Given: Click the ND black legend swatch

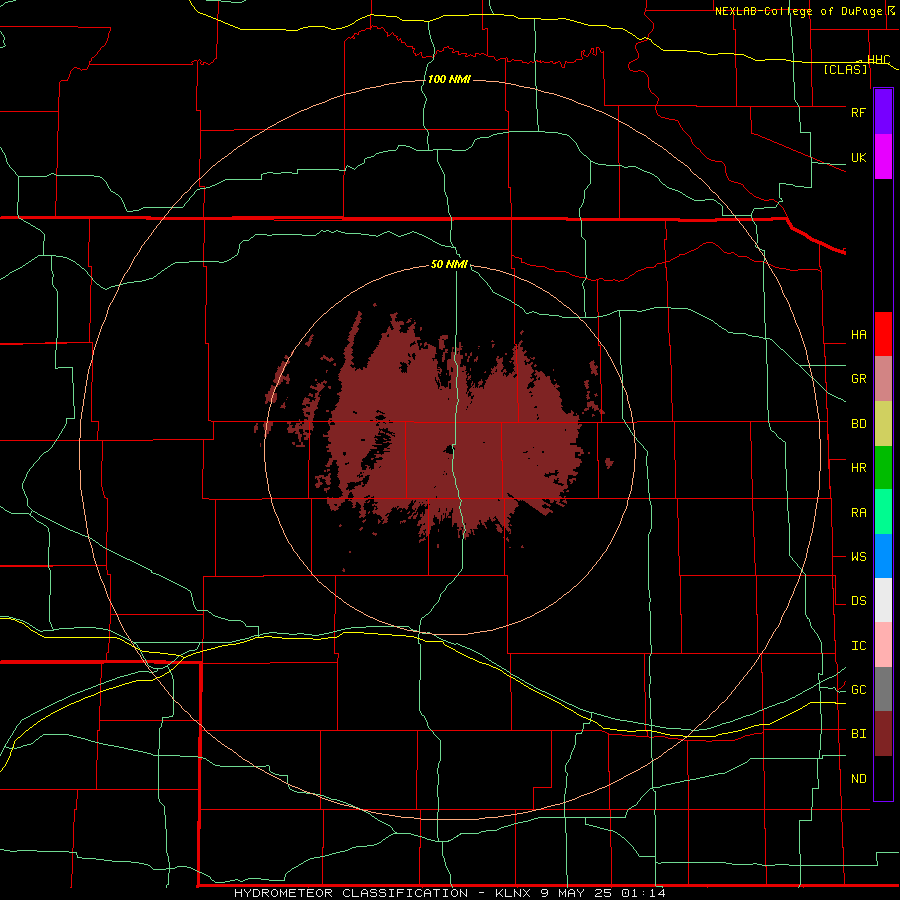Looking at the screenshot, I should point(883,778).
